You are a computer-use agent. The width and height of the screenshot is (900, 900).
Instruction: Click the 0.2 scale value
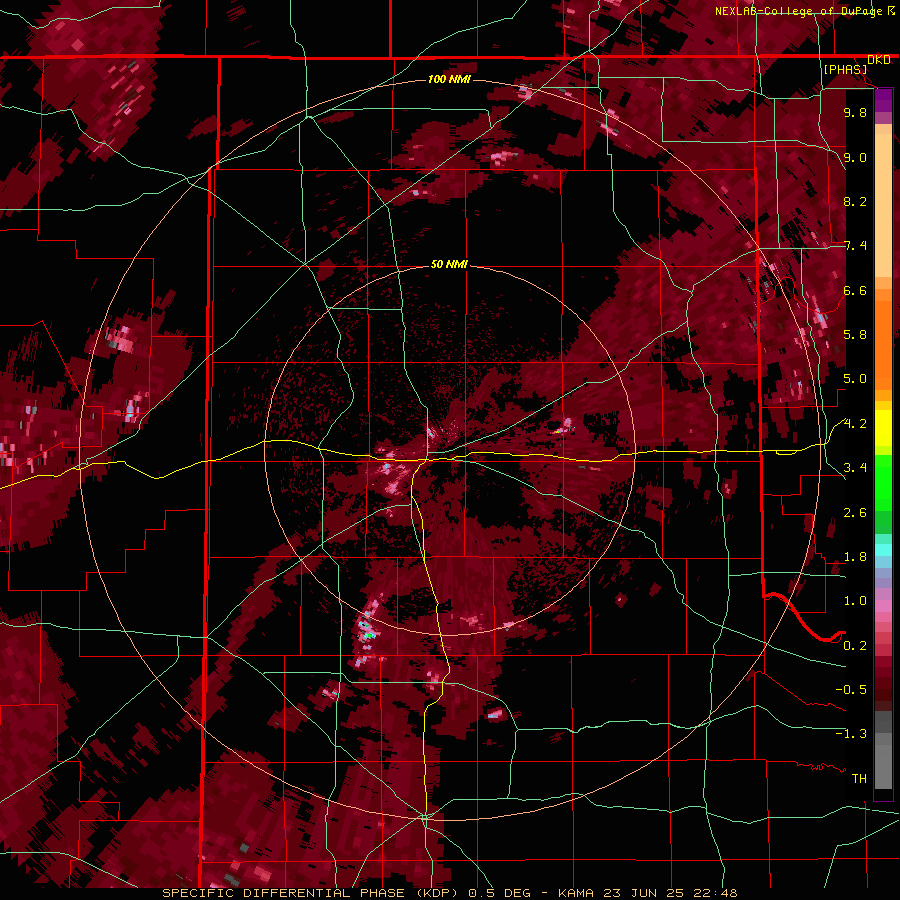click(x=855, y=646)
